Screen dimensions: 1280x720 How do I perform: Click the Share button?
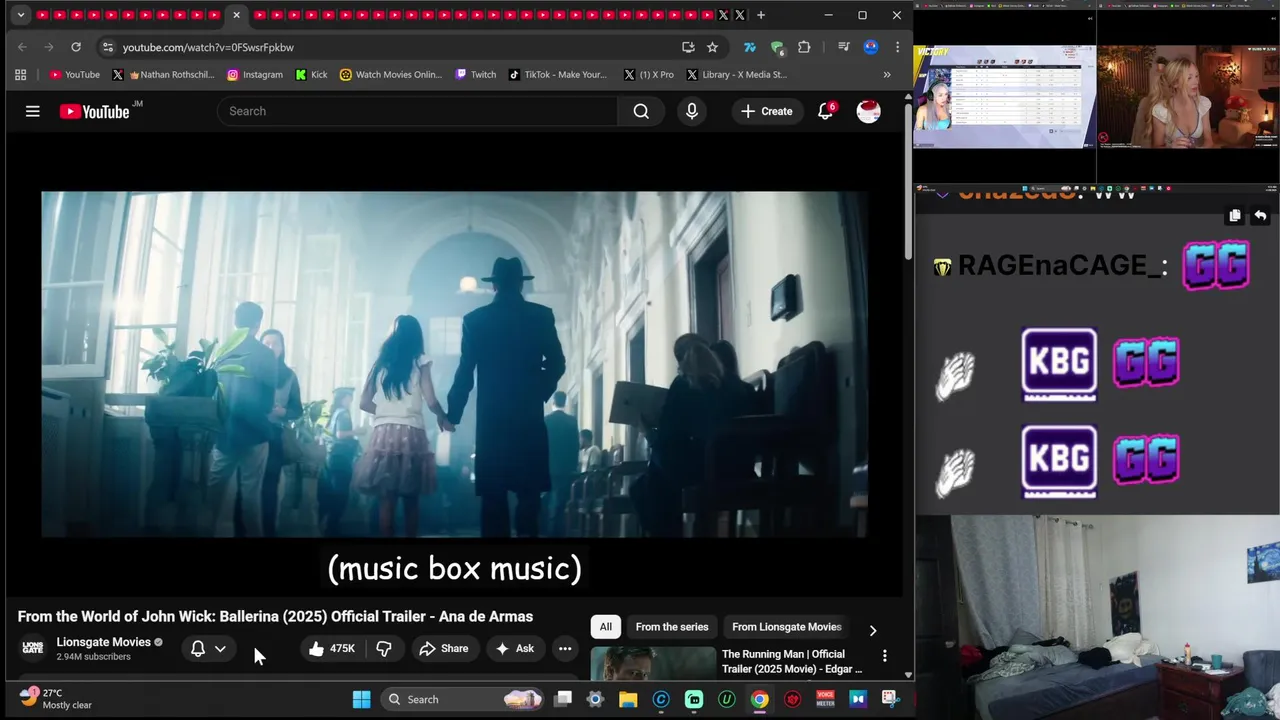click(444, 648)
